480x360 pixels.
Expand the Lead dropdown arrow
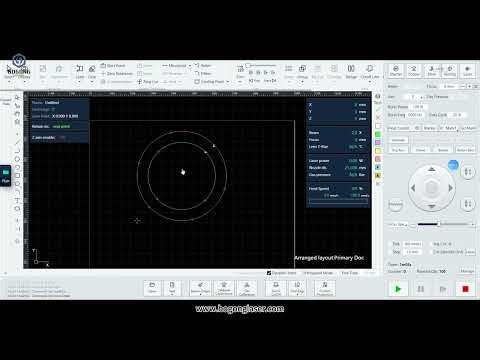pos(80,82)
